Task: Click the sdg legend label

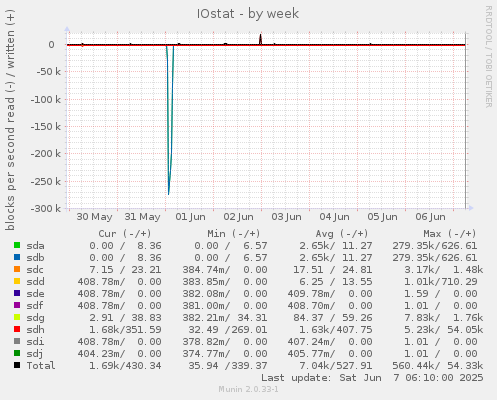Action: [x=35, y=318]
